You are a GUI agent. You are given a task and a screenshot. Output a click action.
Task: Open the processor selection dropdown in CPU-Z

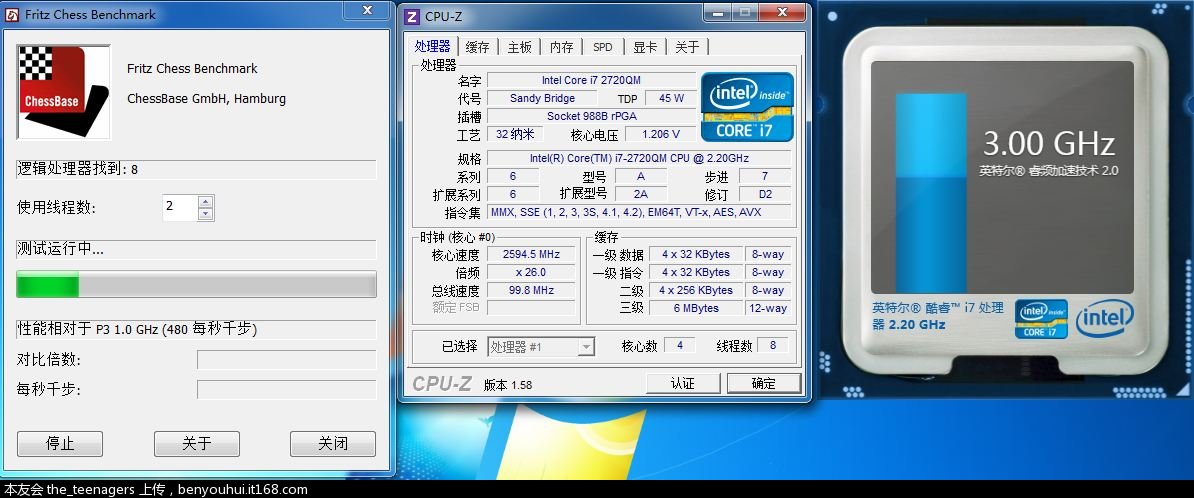(586, 347)
